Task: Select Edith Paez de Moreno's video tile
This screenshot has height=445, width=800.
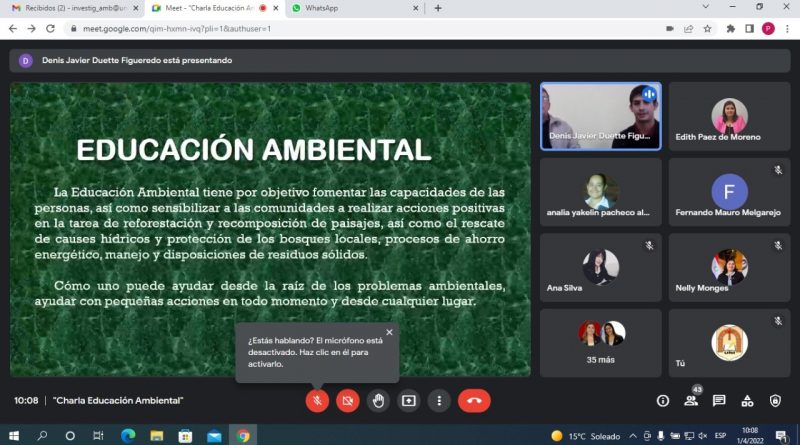Action: pyautogui.click(x=729, y=116)
